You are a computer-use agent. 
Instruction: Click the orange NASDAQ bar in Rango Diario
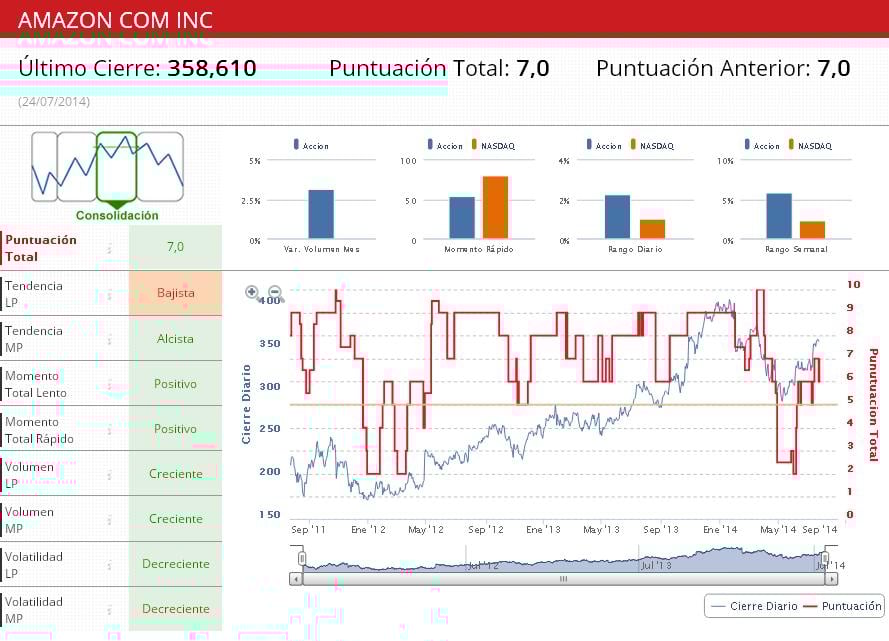pos(652,229)
